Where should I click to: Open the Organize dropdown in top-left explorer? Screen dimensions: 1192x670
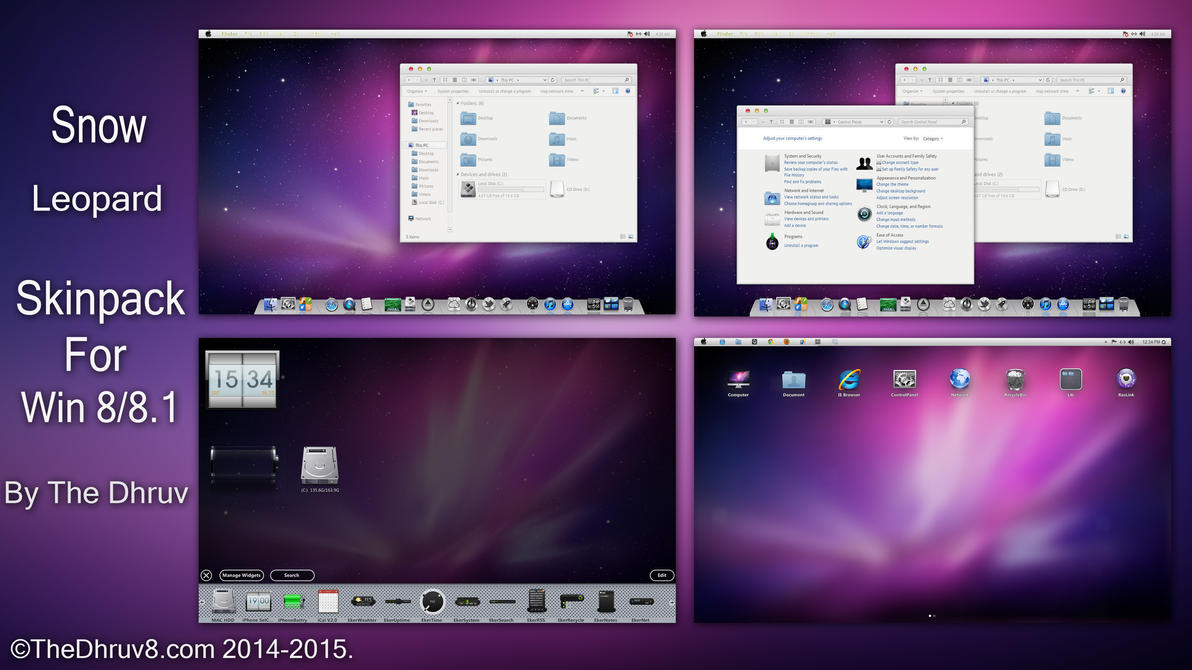click(x=417, y=91)
